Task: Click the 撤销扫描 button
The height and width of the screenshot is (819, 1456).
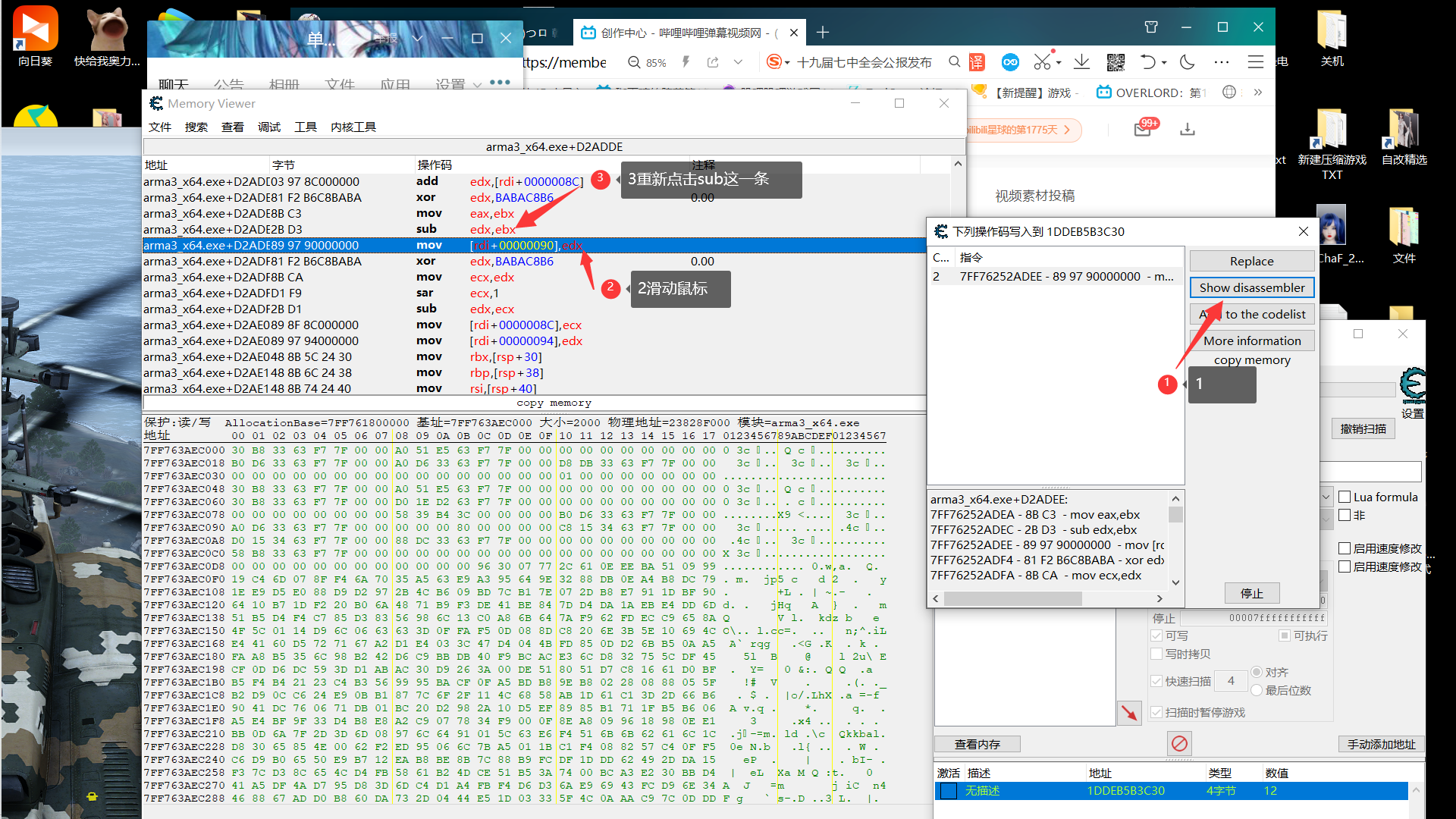Action: point(1363,429)
